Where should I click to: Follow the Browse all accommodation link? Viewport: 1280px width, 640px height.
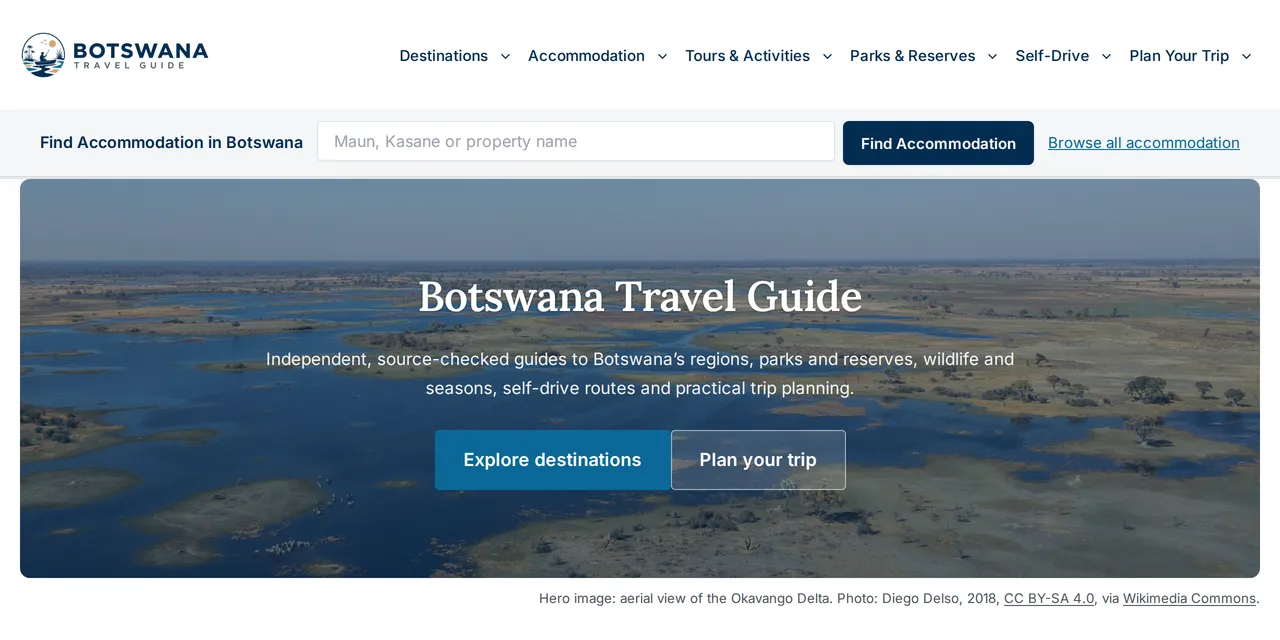(x=1144, y=143)
